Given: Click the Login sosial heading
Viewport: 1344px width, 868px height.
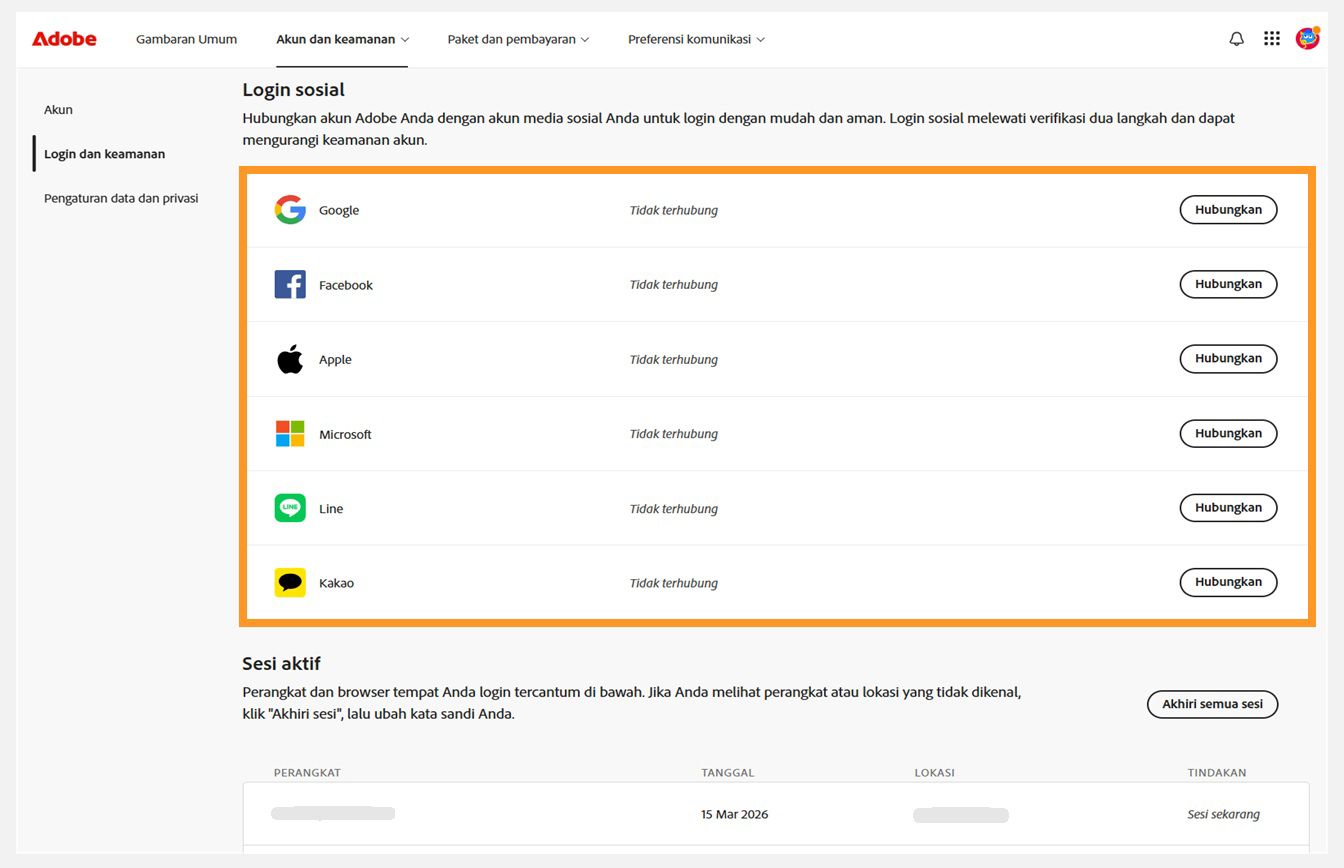Looking at the screenshot, I should pos(293,90).
